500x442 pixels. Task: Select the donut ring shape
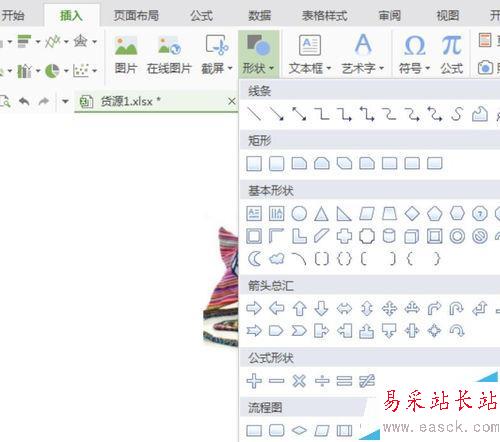[457, 236]
